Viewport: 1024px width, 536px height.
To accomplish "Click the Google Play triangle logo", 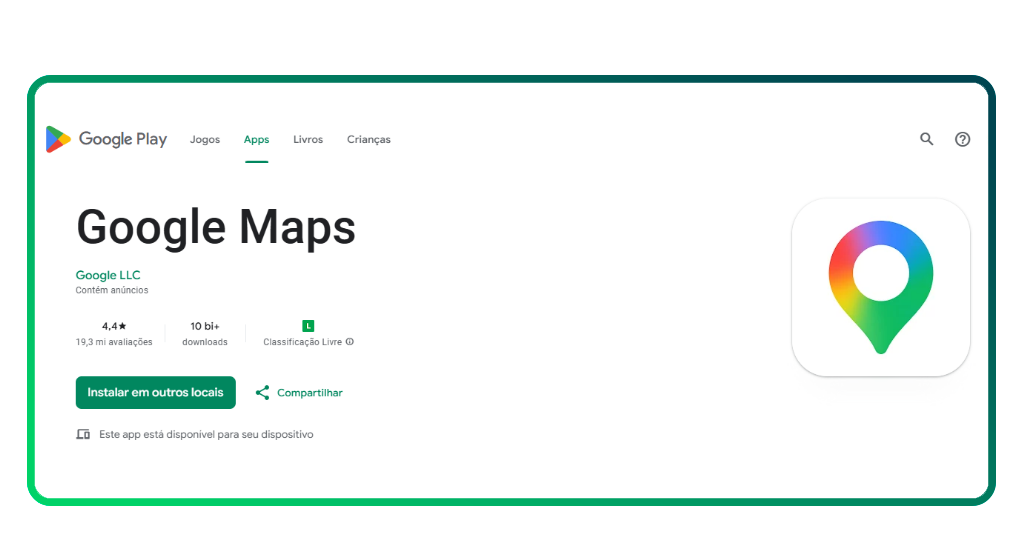I will 58,140.
